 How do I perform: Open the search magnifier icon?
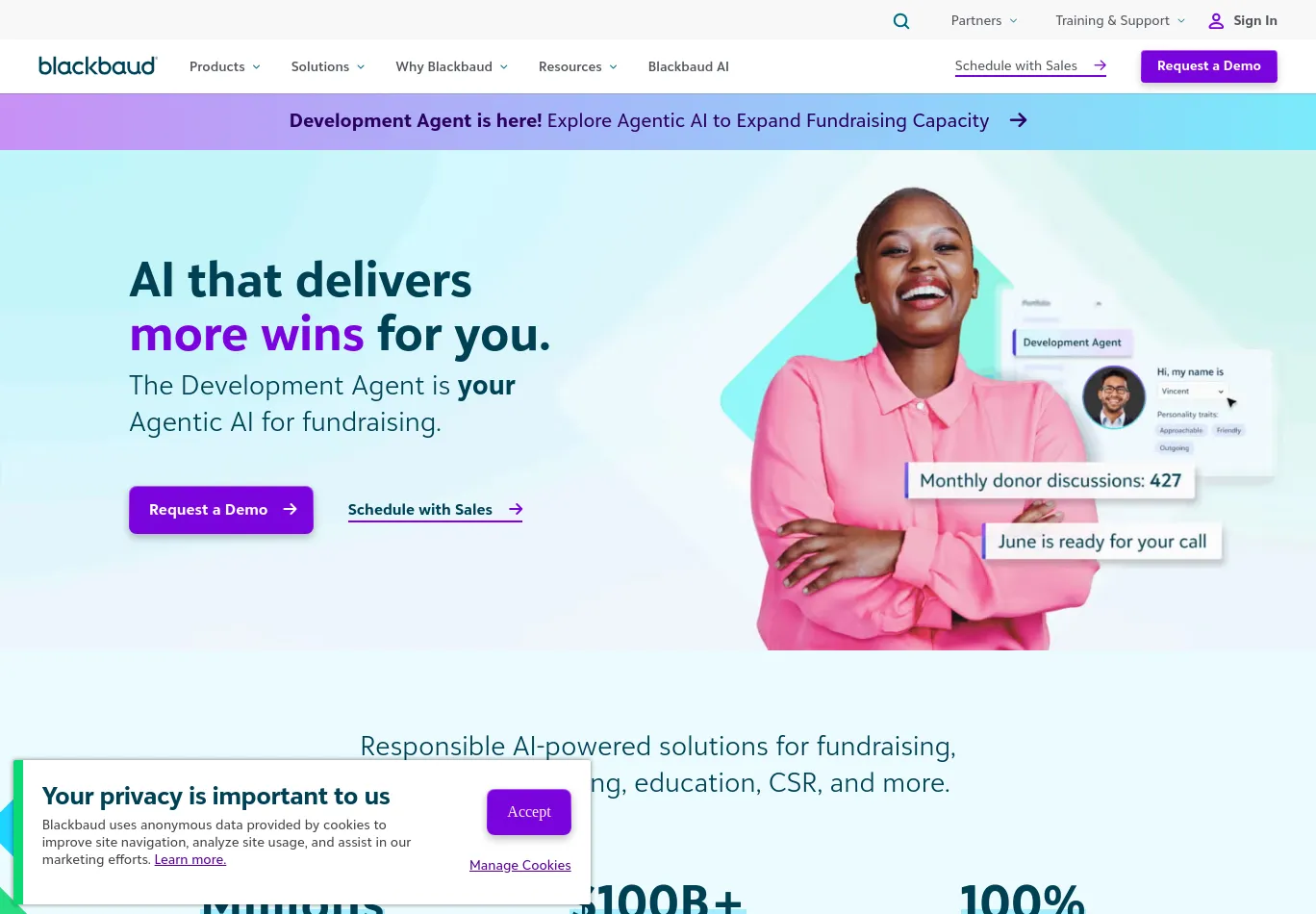(901, 21)
